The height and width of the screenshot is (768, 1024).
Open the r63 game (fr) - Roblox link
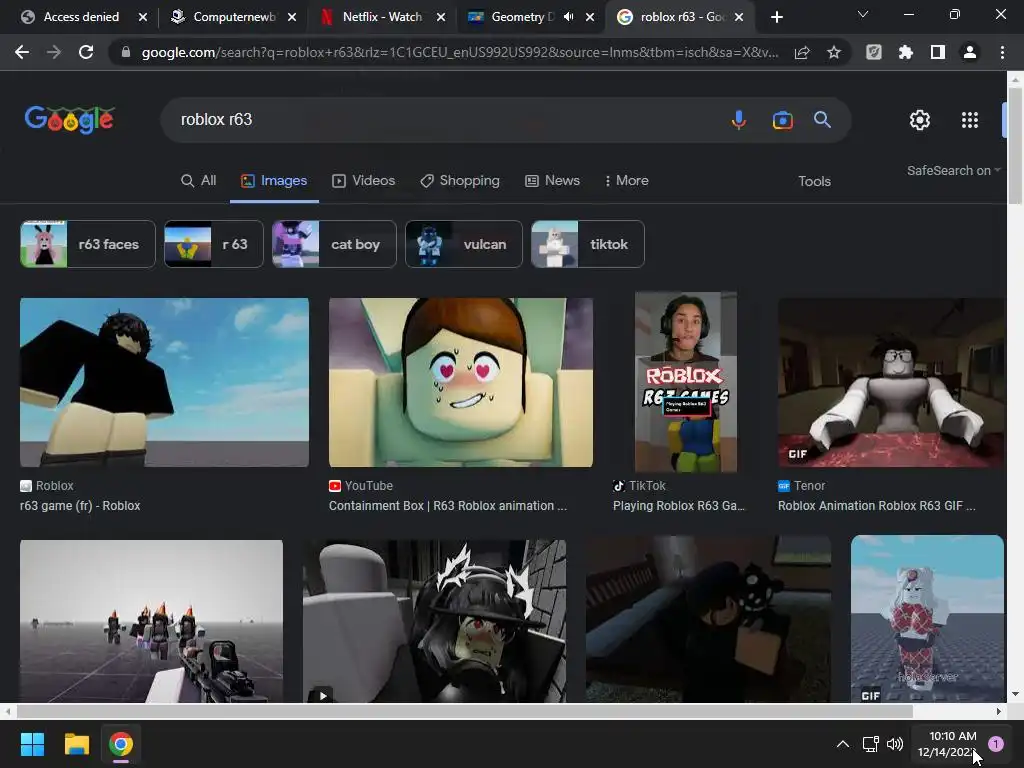coord(80,505)
